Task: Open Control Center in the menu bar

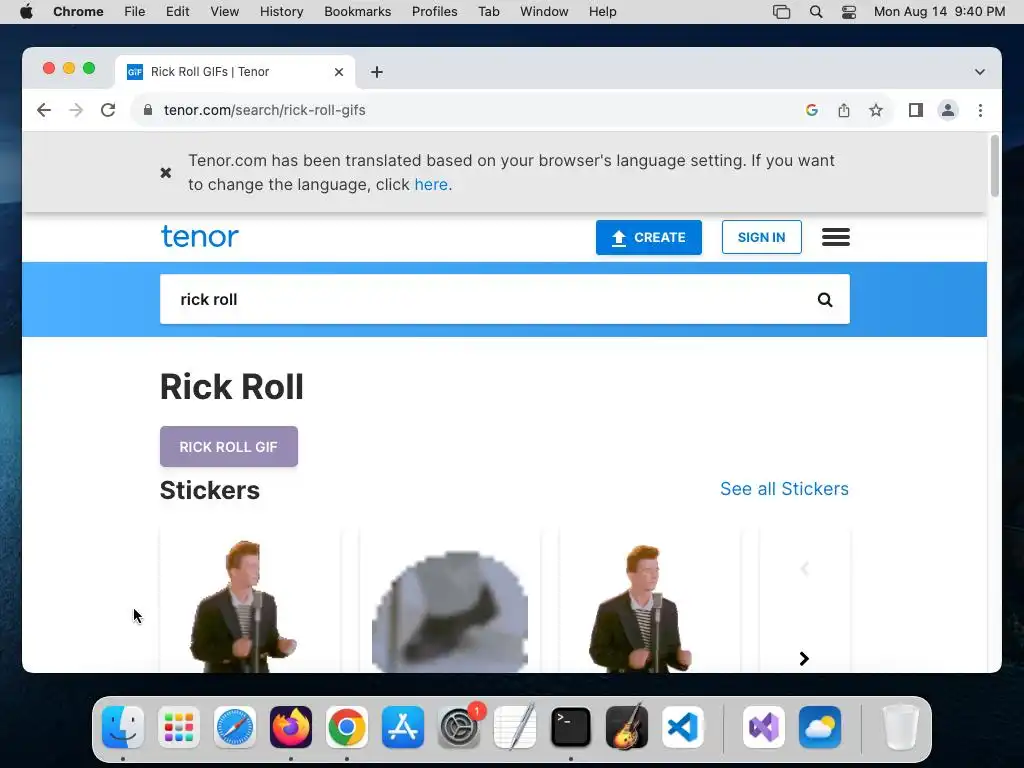Action: 848,12
